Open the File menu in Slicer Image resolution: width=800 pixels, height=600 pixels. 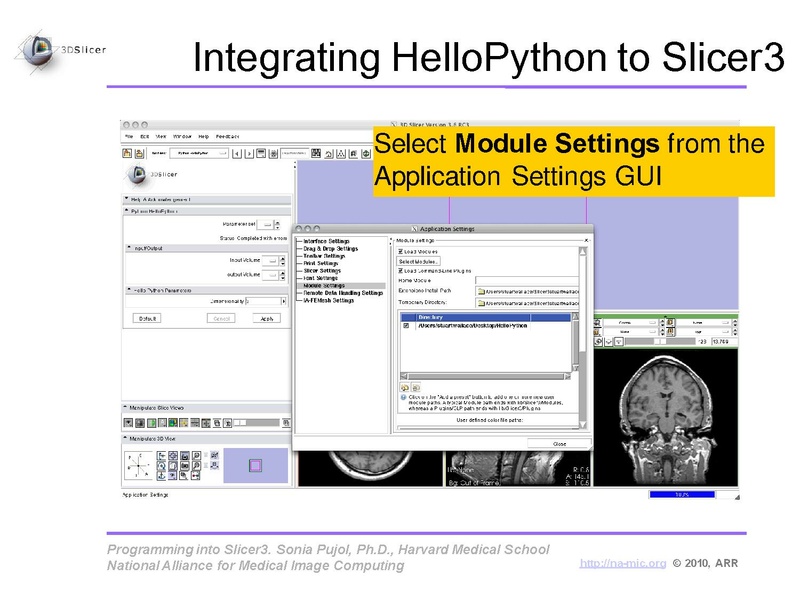click(x=129, y=137)
